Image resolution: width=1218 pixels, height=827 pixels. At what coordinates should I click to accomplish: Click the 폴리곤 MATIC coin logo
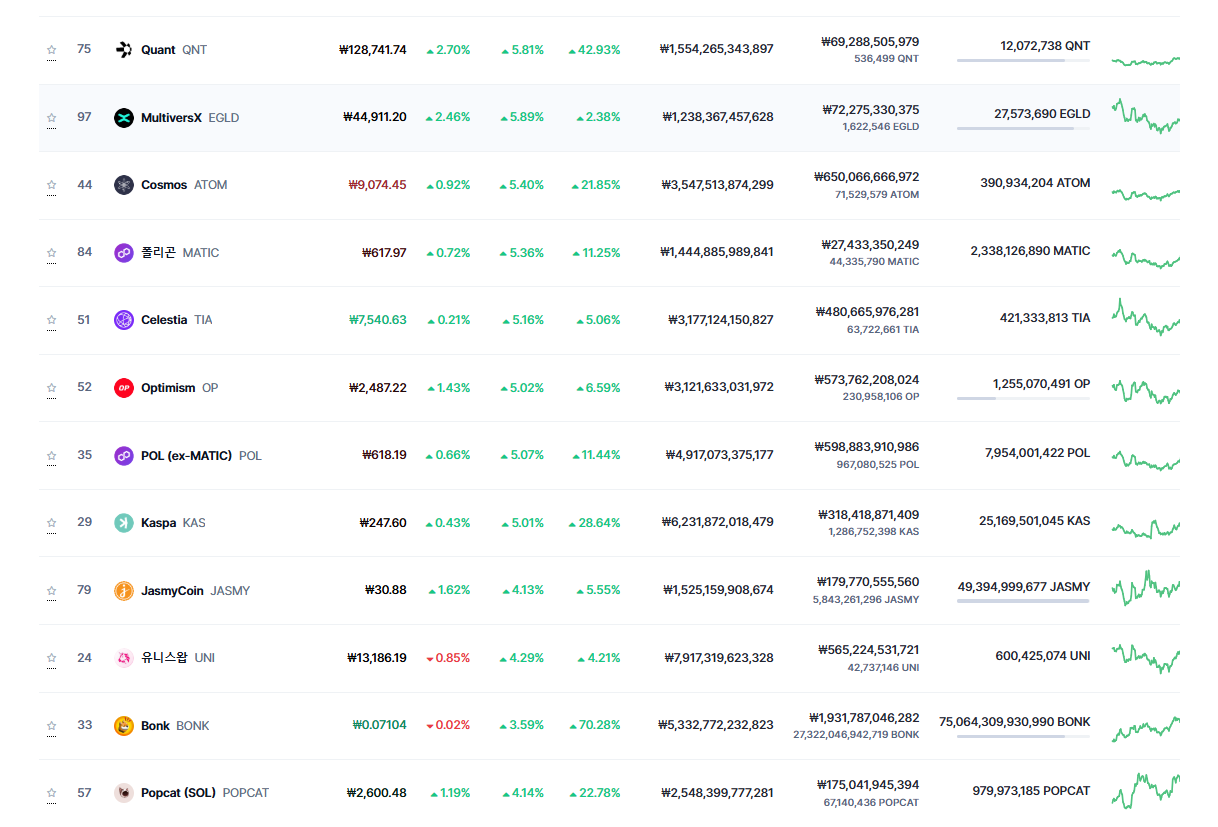pyautogui.click(x=124, y=253)
